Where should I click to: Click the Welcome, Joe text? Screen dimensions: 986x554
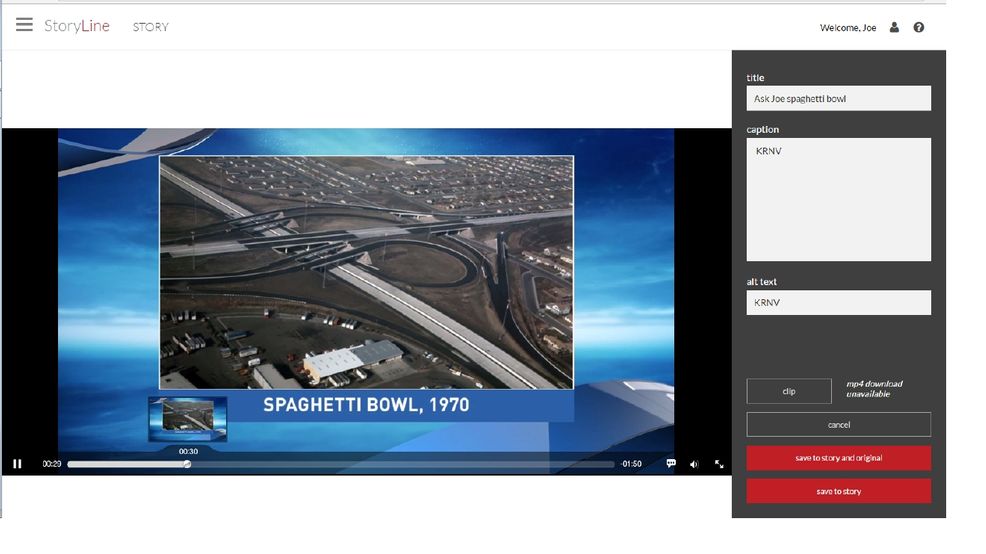(x=848, y=28)
